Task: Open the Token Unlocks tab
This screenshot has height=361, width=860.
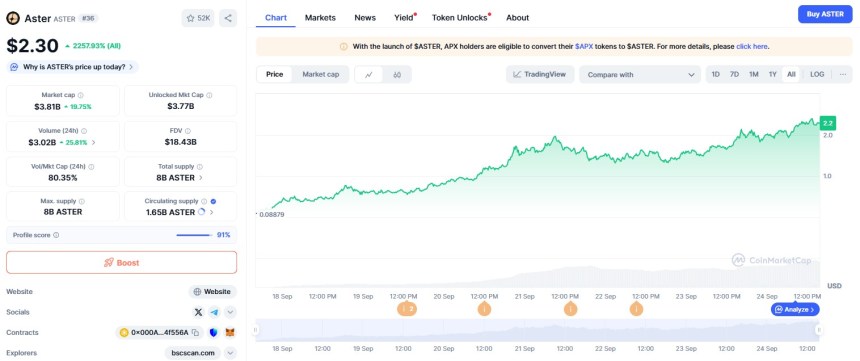Action: [x=461, y=18]
